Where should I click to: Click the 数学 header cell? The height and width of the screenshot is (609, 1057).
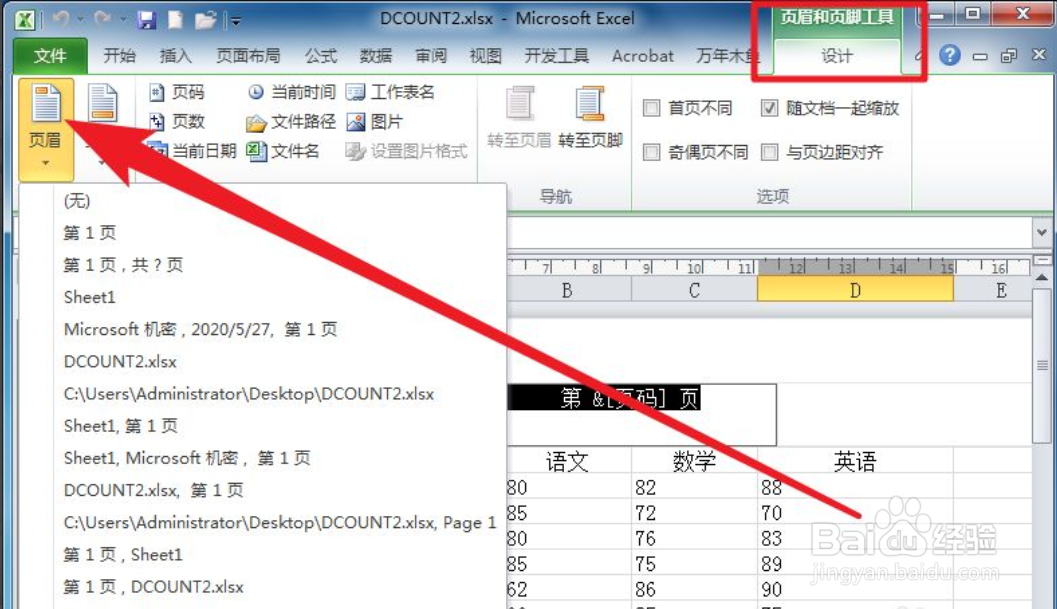(694, 461)
